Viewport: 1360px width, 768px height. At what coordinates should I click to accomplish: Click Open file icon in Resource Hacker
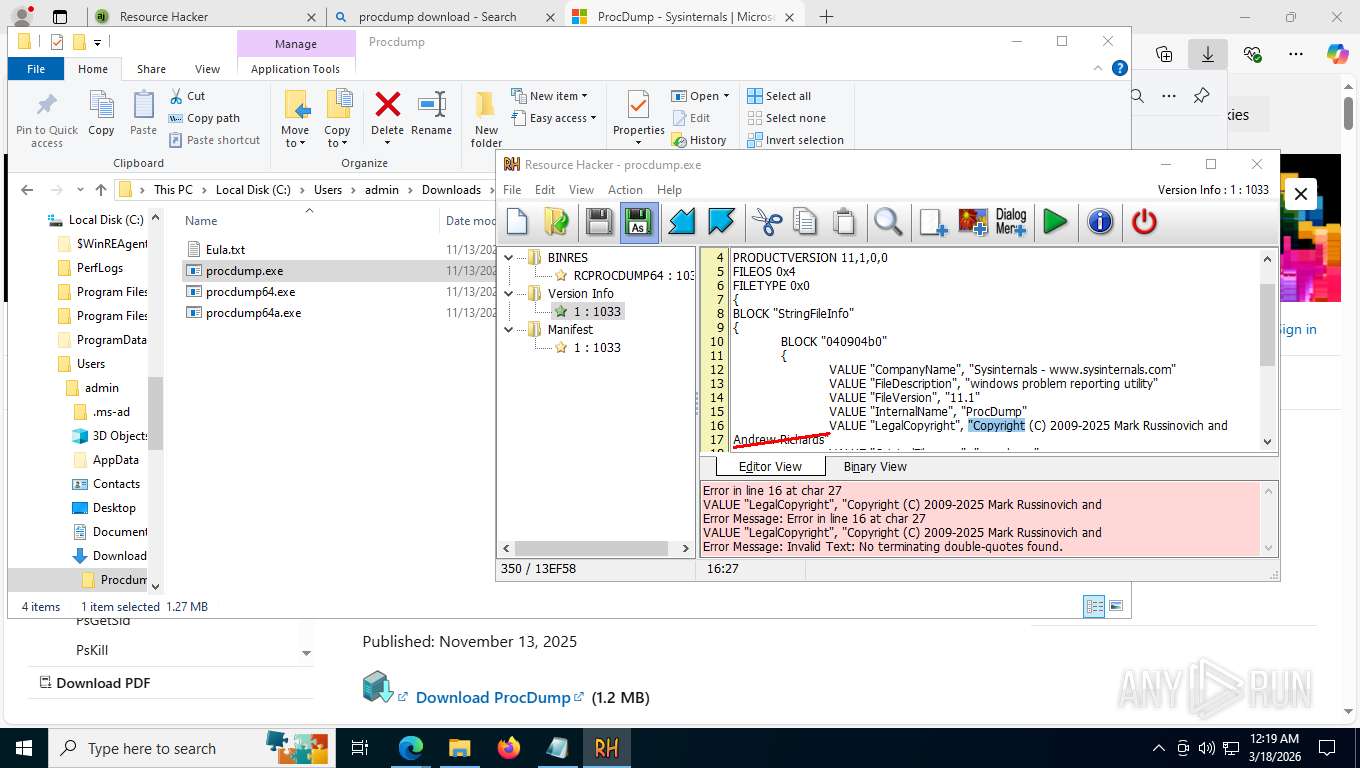pyautogui.click(x=557, y=222)
